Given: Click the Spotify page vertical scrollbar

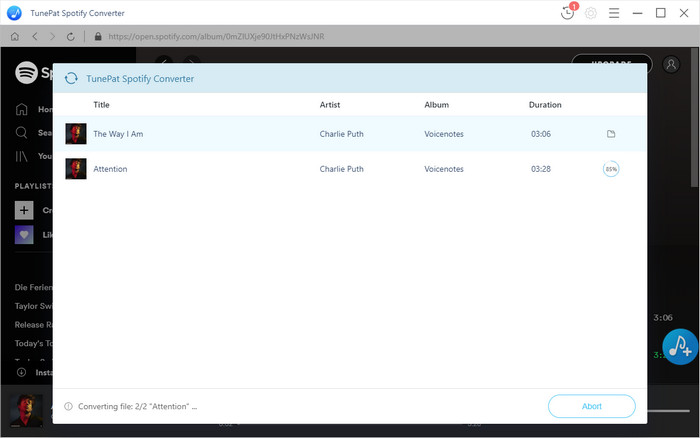Looking at the screenshot, I should click(695, 117).
